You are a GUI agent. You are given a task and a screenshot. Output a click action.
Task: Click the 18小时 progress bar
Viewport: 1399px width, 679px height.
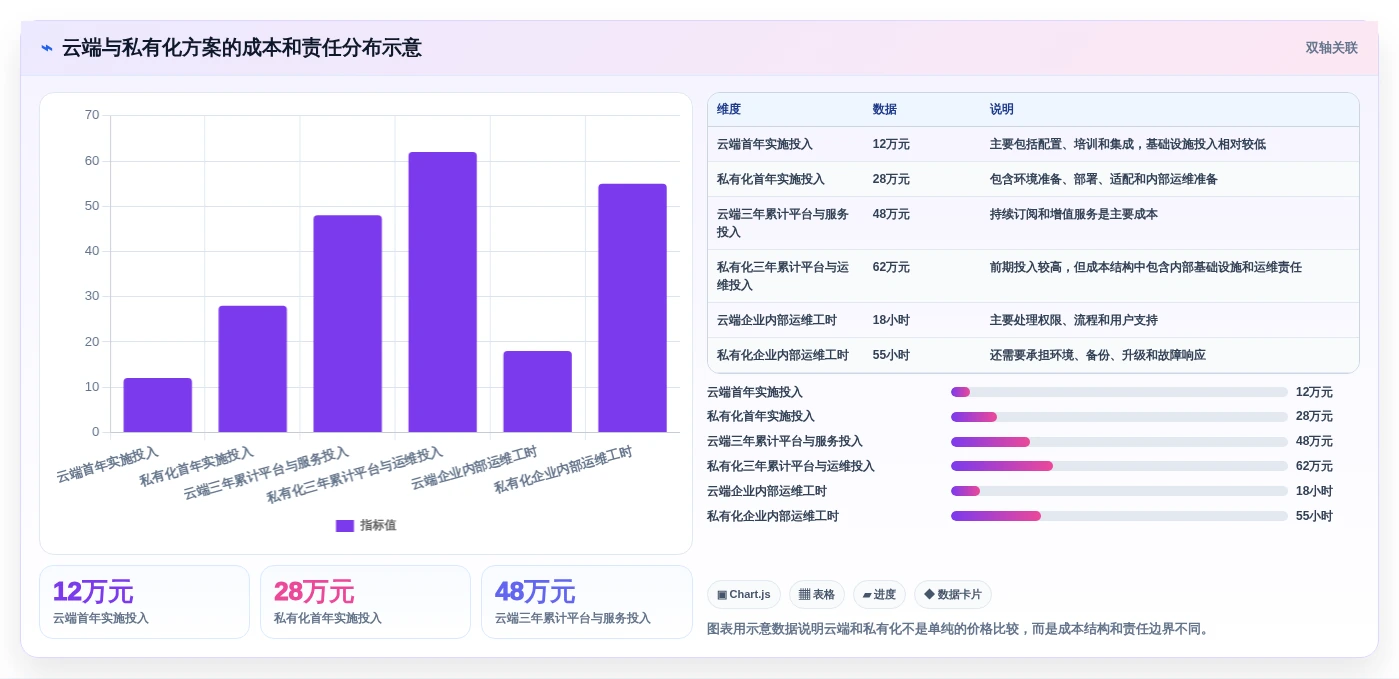tap(1119, 491)
